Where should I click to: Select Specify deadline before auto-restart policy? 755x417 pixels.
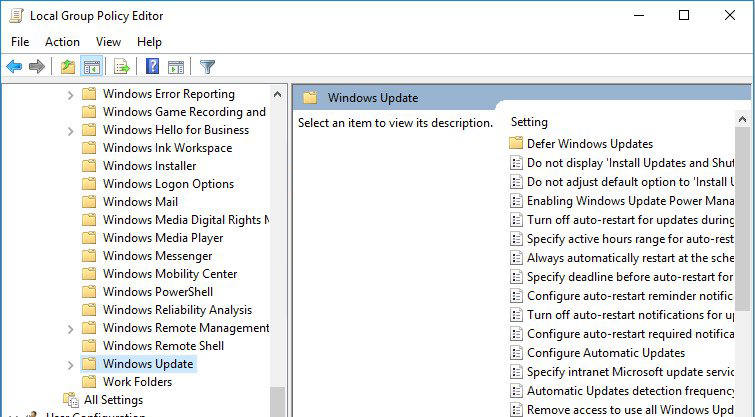tap(630, 277)
